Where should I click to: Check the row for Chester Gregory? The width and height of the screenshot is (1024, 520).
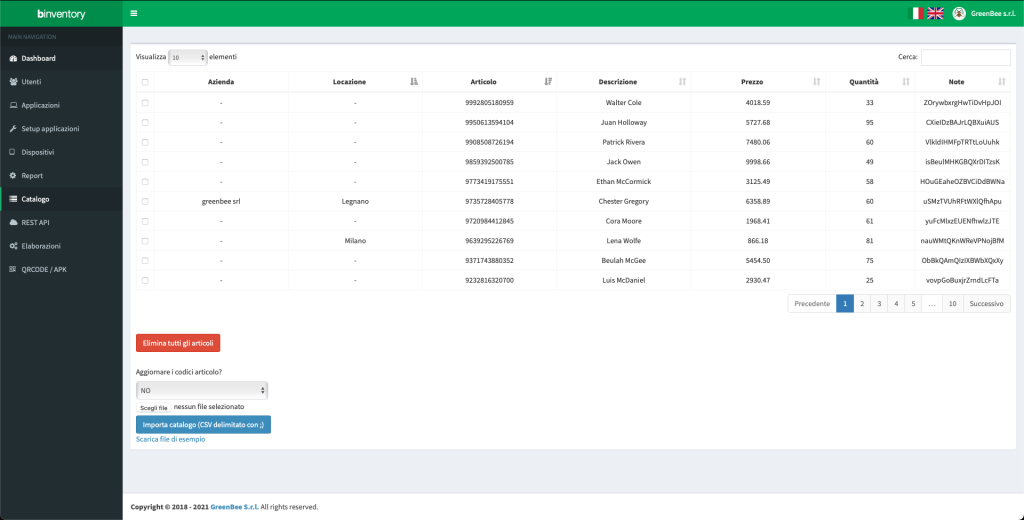coord(145,201)
